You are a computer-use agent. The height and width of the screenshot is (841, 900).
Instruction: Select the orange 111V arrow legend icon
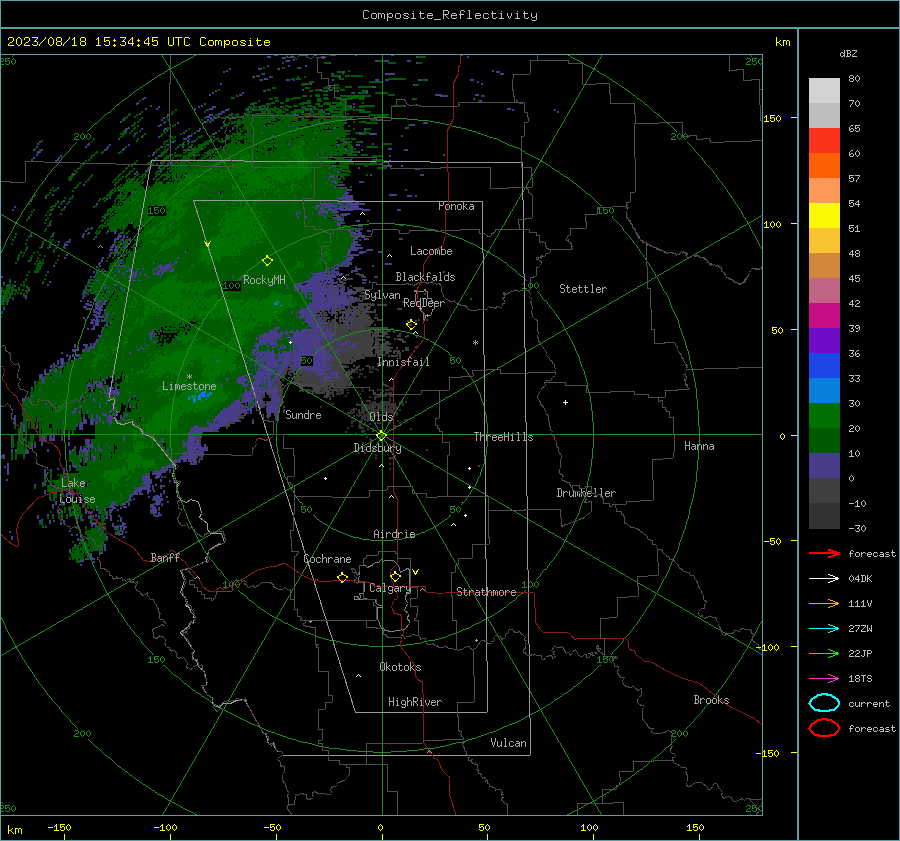(x=824, y=603)
